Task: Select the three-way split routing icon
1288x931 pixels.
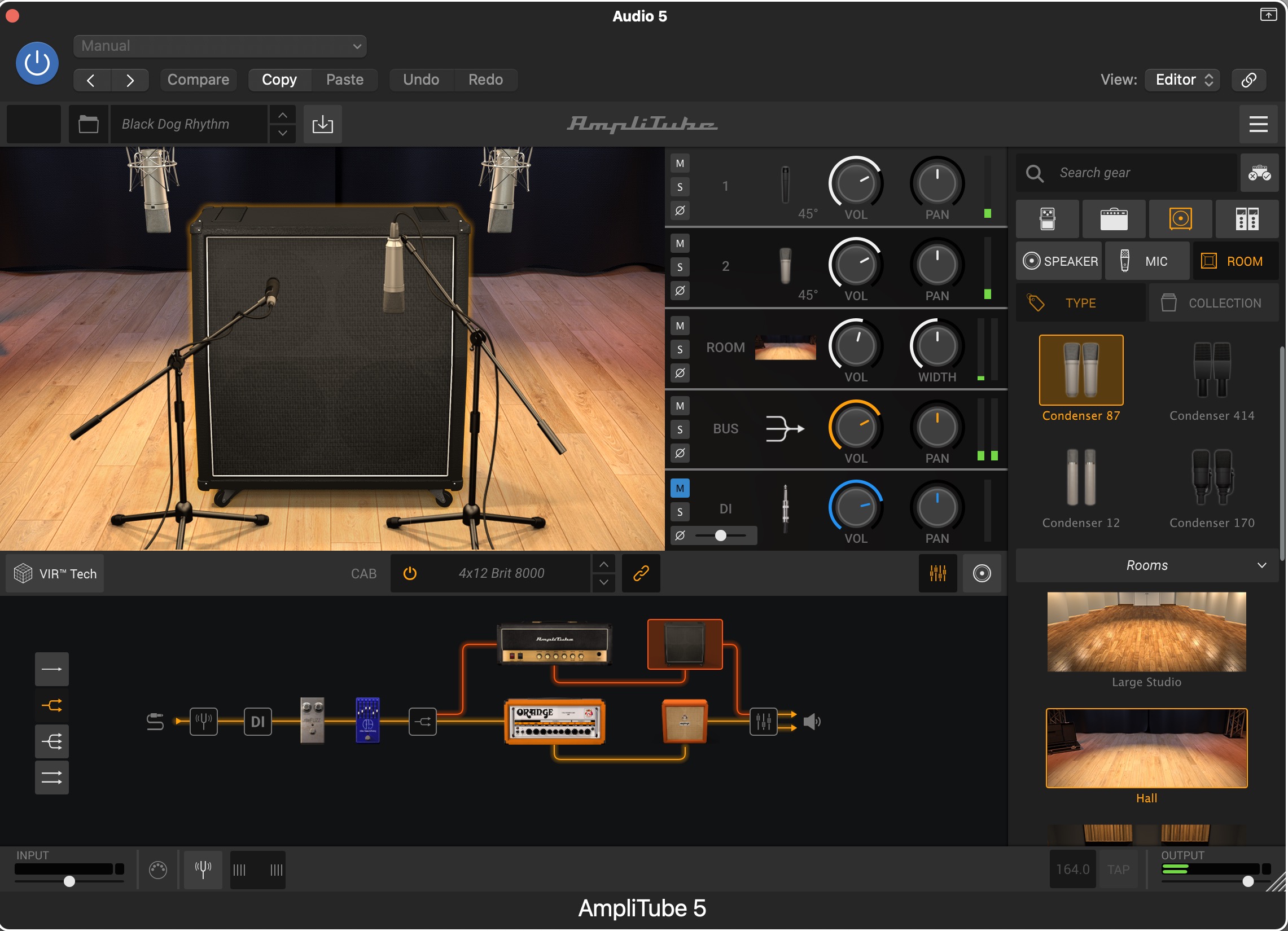Action: pyautogui.click(x=52, y=742)
